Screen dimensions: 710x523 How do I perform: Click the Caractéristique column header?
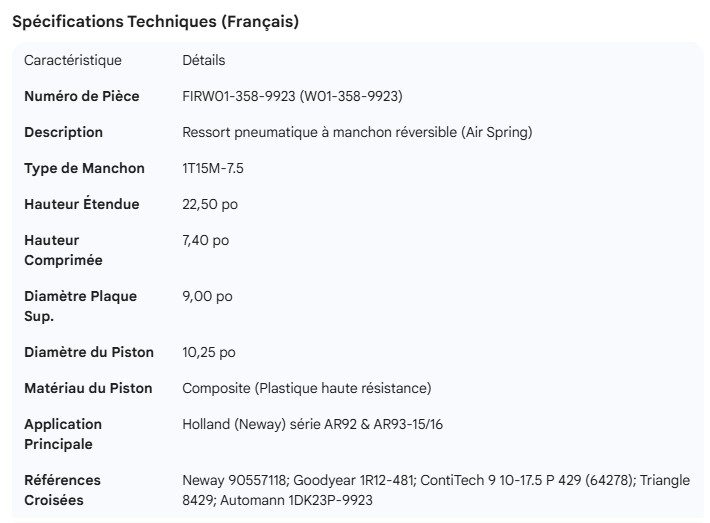click(73, 60)
